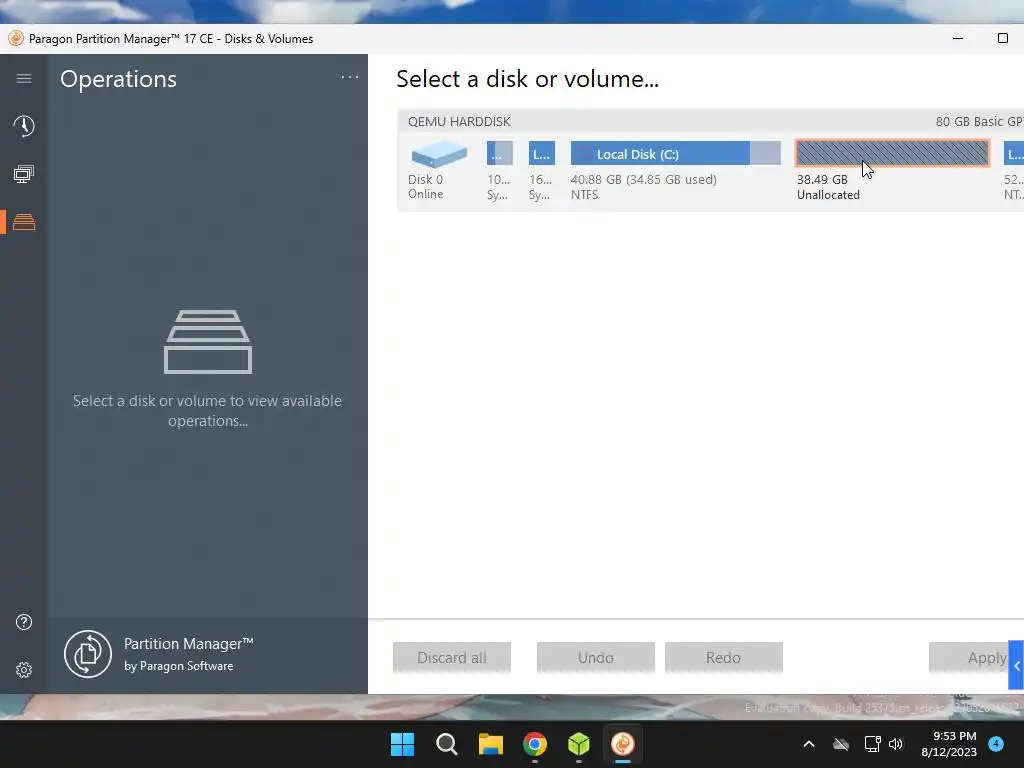Click the 40.88 GB (34.85 GB used) text
The width and height of the screenshot is (1024, 768).
click(x=643, y=180)
